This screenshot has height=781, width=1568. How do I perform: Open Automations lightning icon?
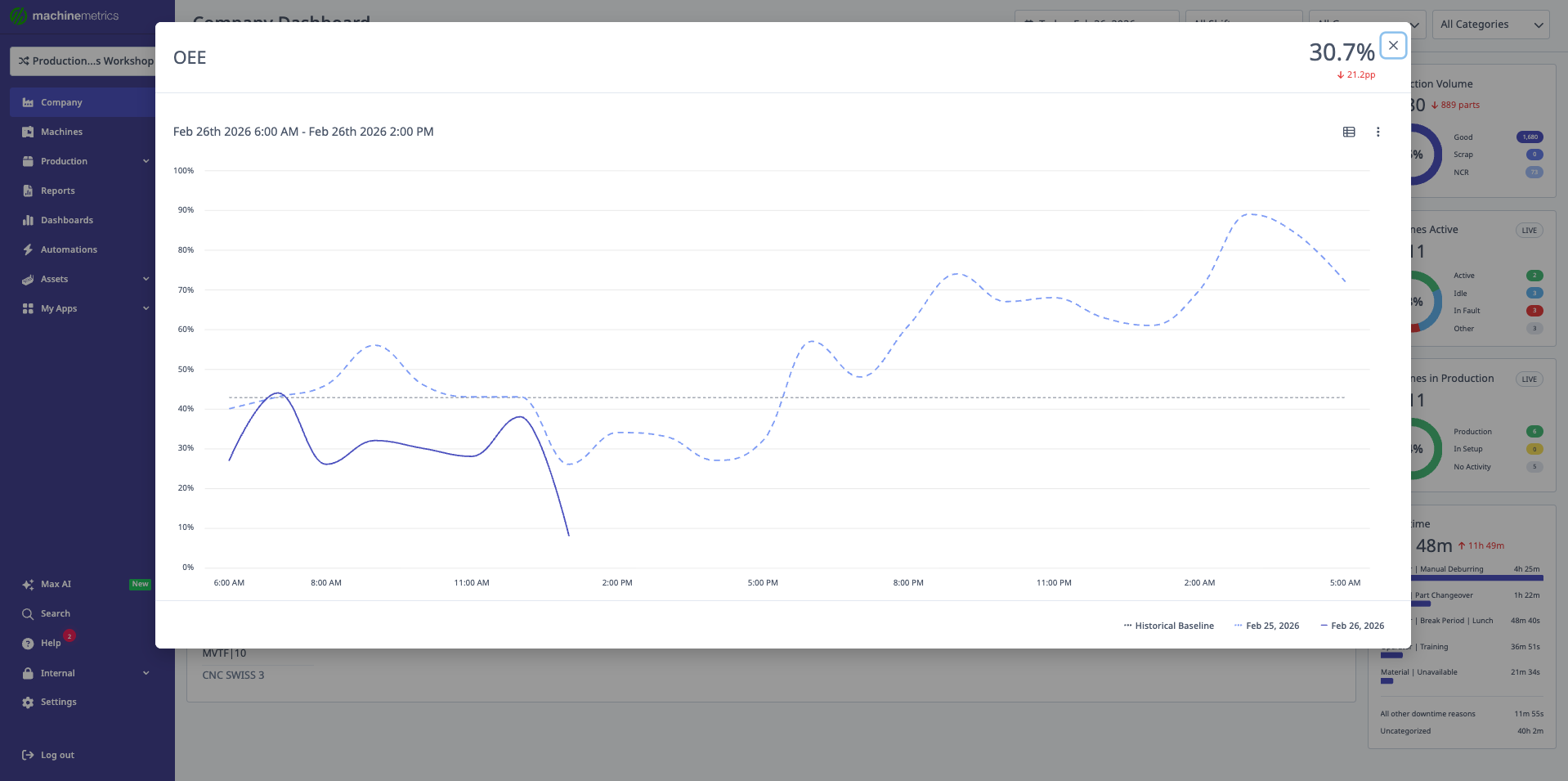click(28, 249)
